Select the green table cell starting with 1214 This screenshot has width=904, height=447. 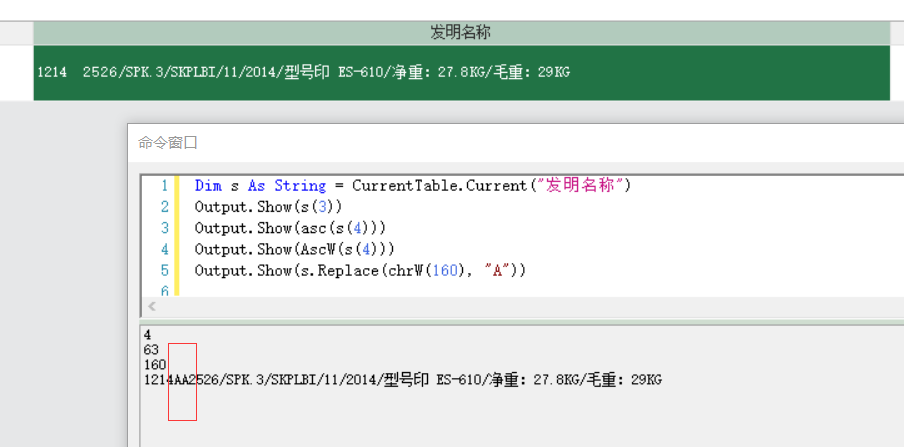(x=461, y=73)
